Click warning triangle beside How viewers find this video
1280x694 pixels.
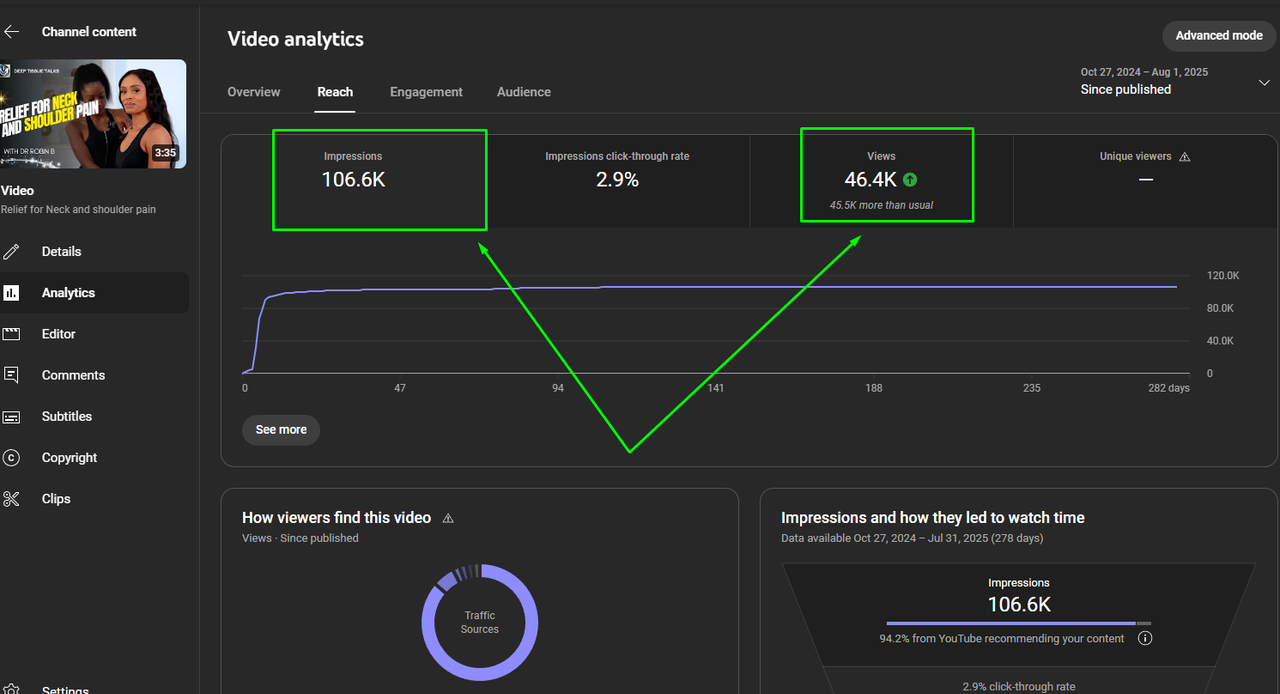tap(448, 518)
